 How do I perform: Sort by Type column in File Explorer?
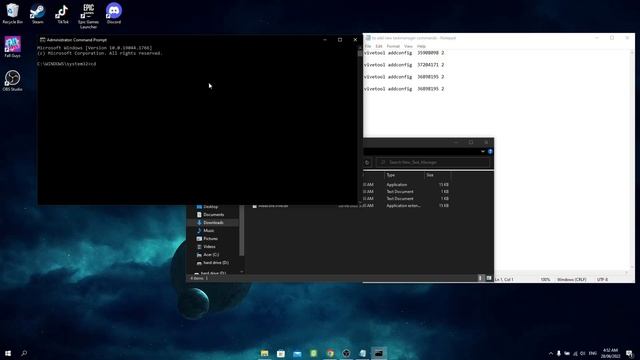pyautogui.click(x=404, y=175)
